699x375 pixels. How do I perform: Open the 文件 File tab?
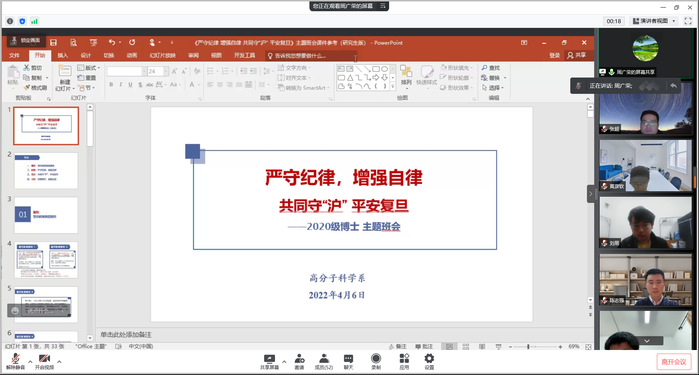click(x=14, y=55)
